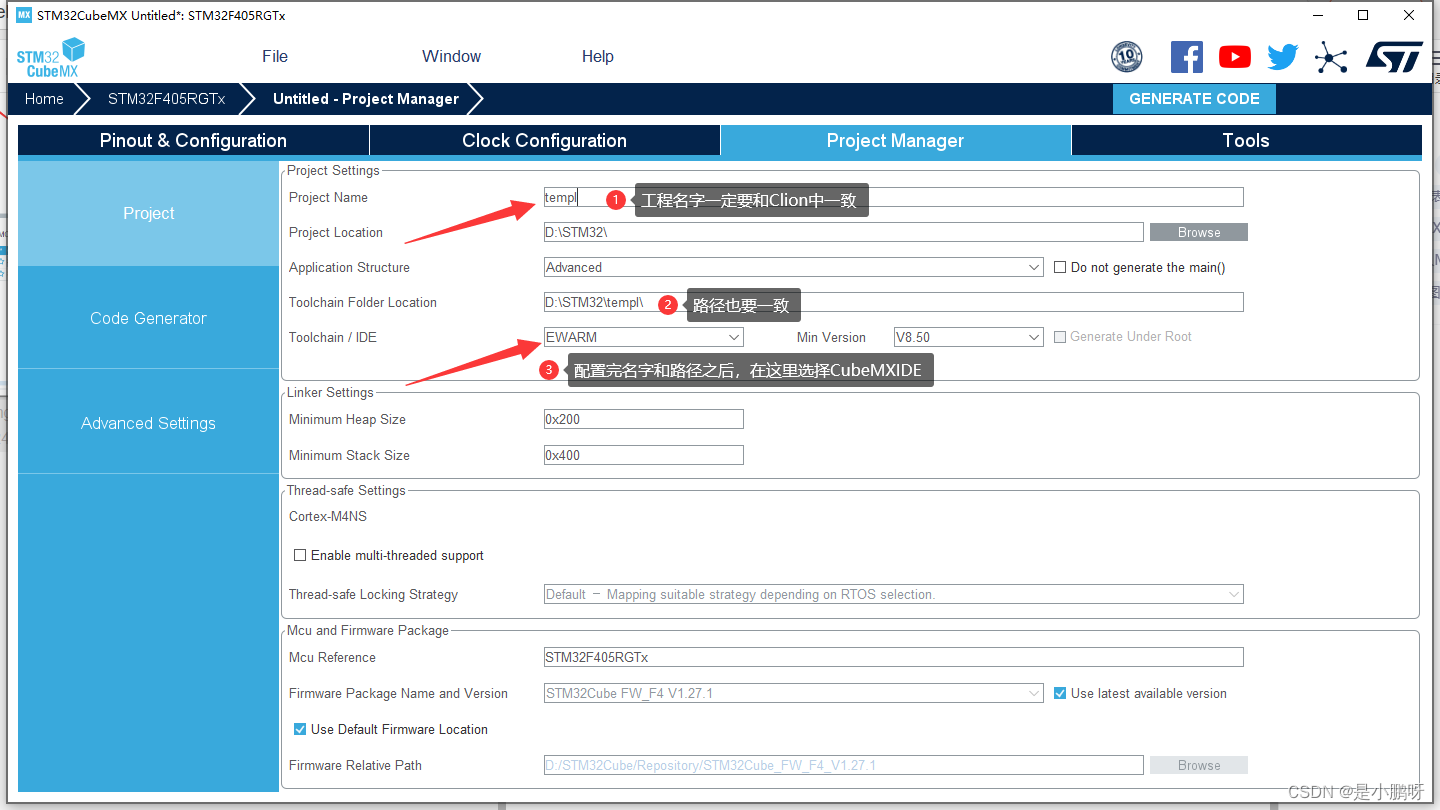Open Firmware Package Name and Version dropdown

[793, 693]
